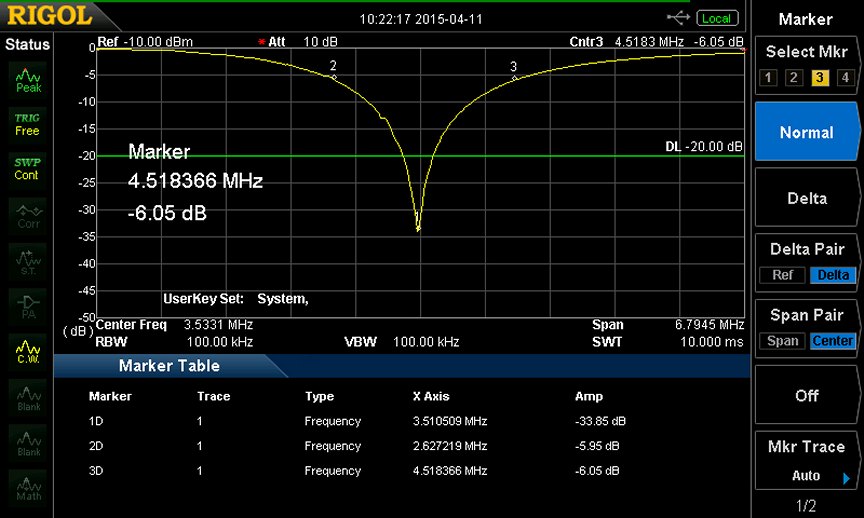Click the USB connection icon

point(679,18)
